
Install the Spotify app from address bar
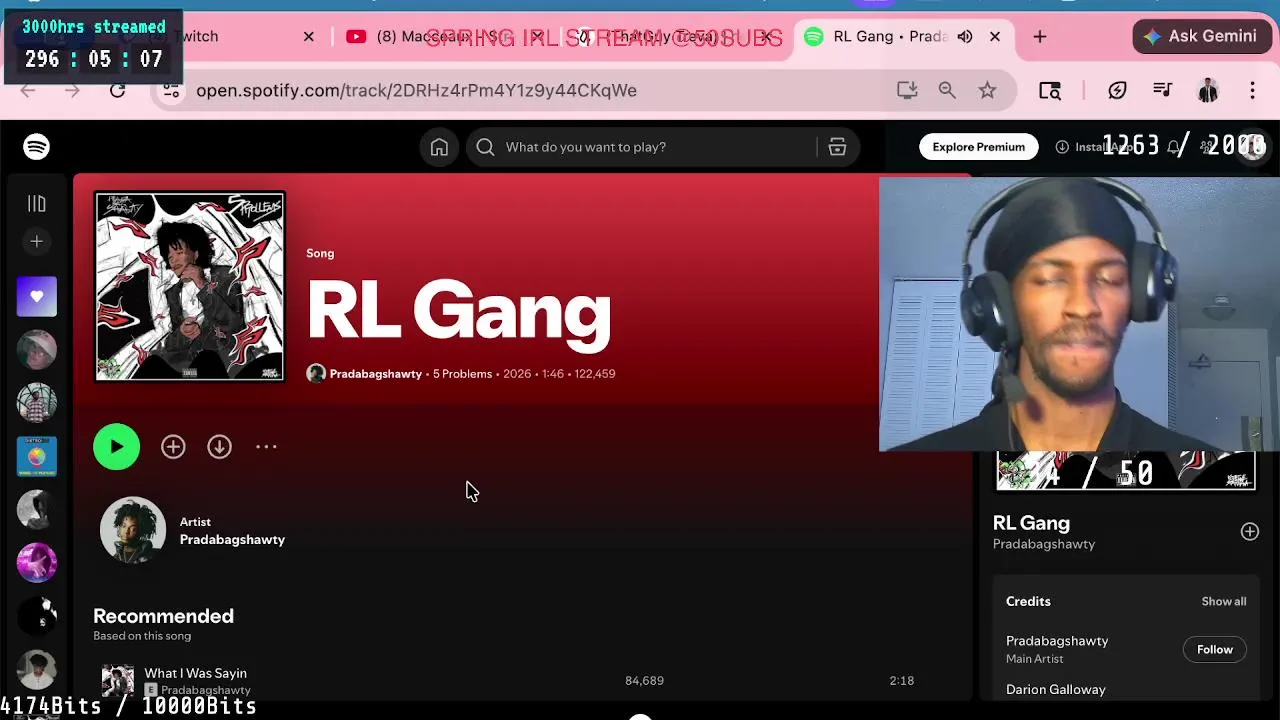[907, 91]
